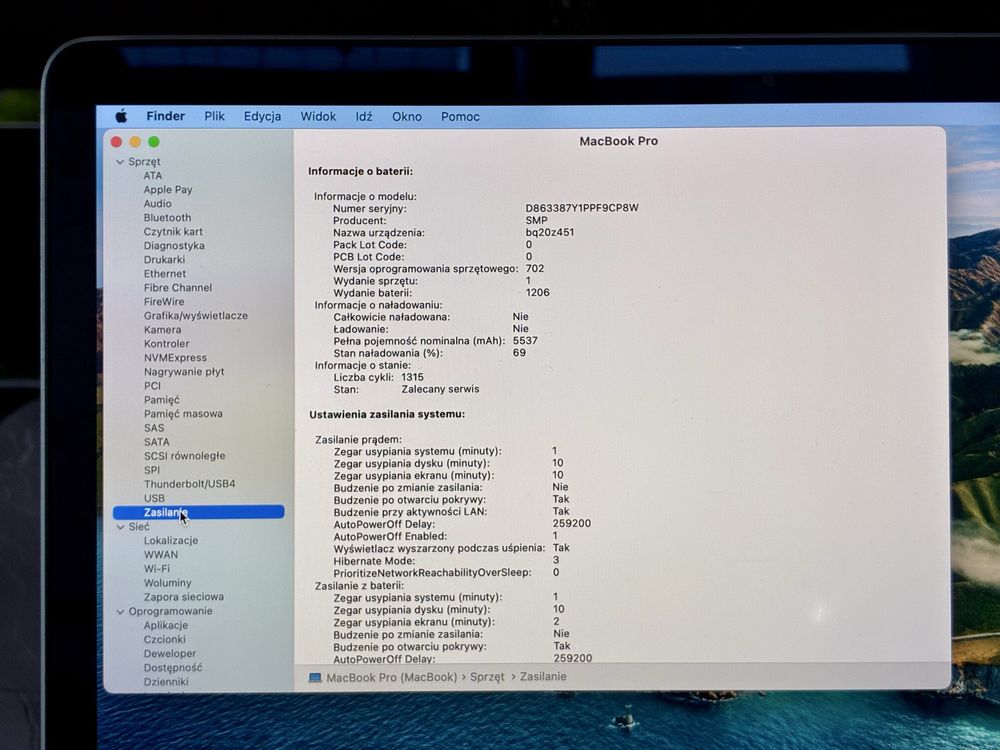Open the Okno menu
Screen dimensions: 1000x750
[x=406, y=117]
